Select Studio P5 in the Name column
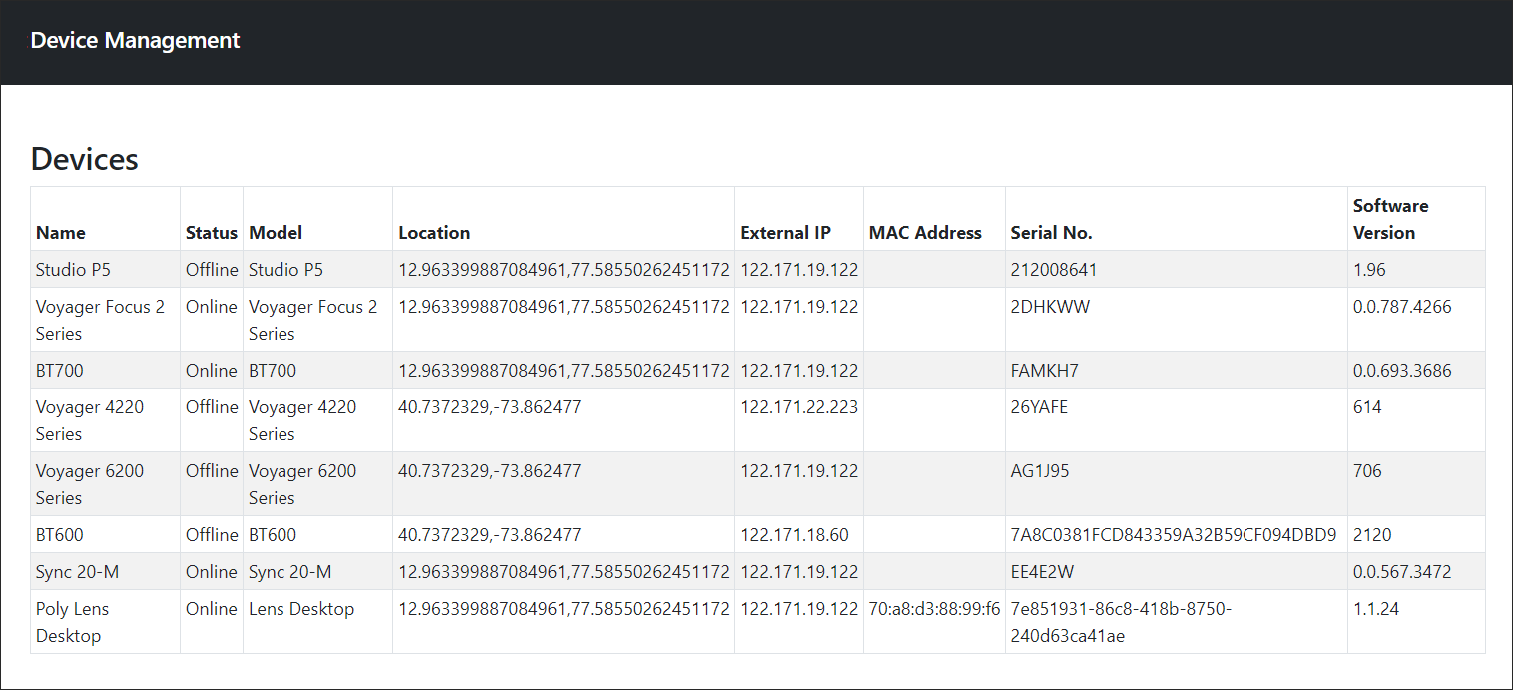Image resolution: width=1513 pixels, height=690 pixels. click(73, 270)
